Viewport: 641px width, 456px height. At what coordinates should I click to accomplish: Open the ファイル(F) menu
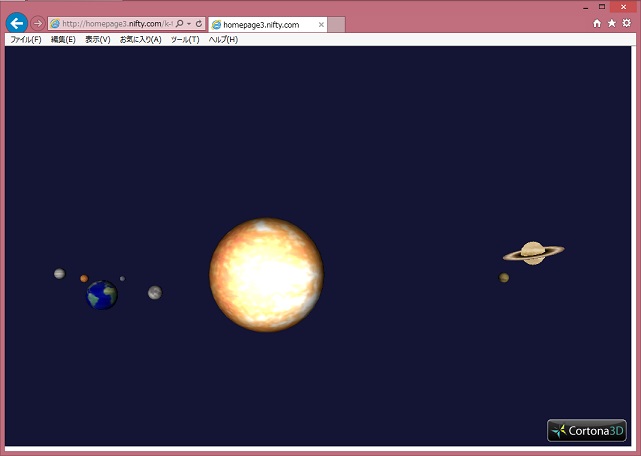(x=25, y=39)
